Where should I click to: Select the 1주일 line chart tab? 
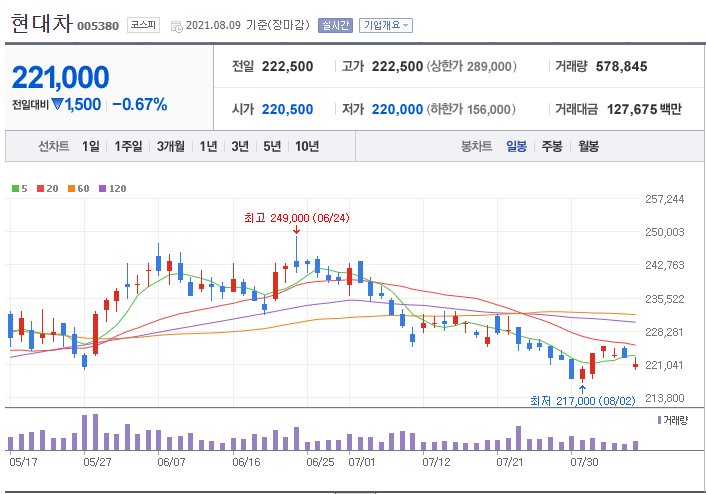point(128,146)
